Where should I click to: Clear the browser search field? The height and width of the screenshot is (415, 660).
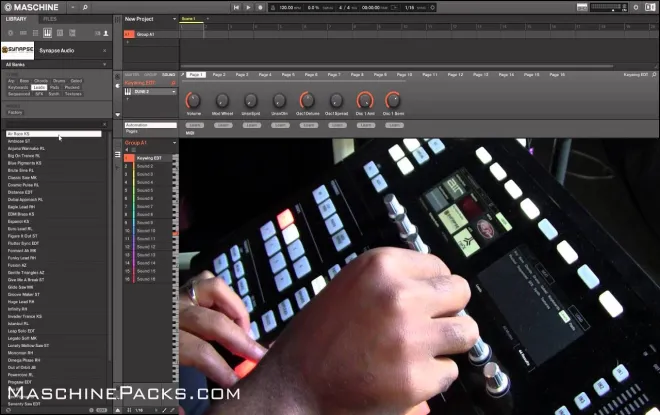pos(105,124)
